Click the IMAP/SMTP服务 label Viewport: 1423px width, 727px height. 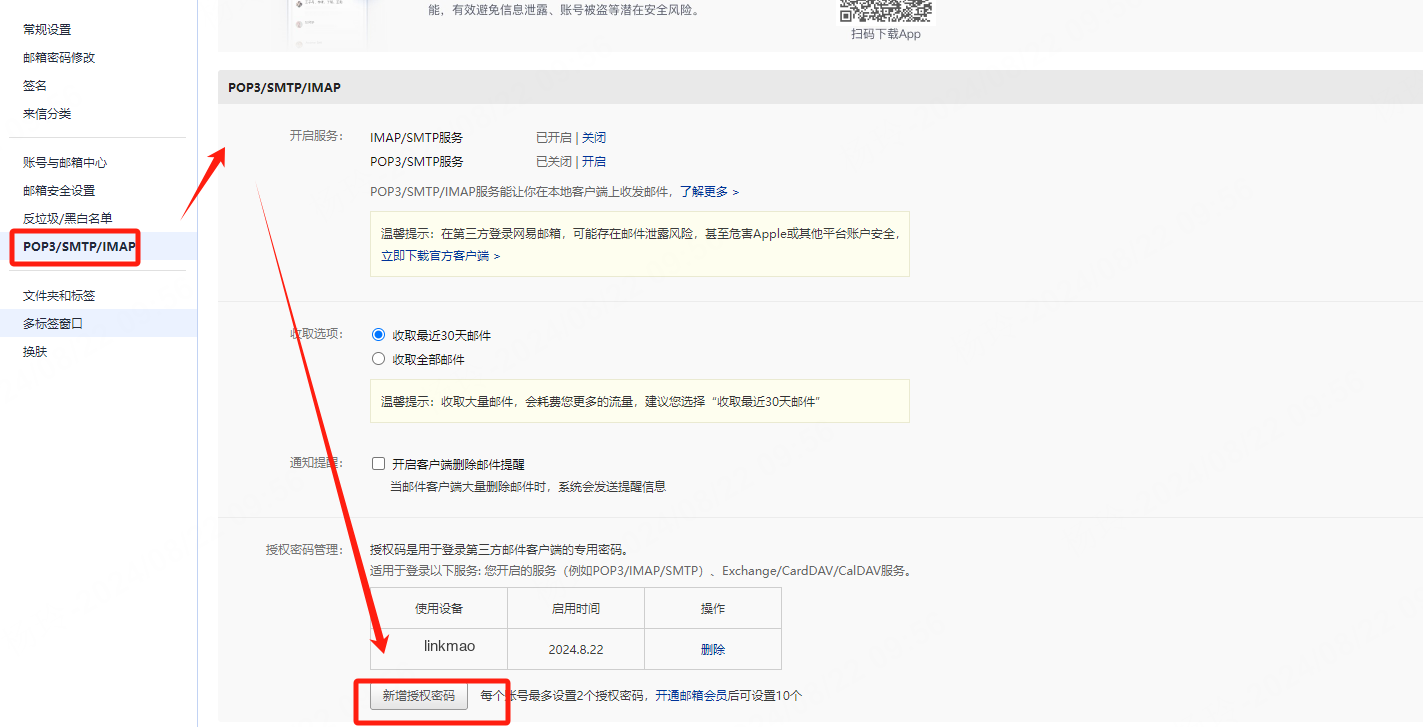tap(416, 138)
